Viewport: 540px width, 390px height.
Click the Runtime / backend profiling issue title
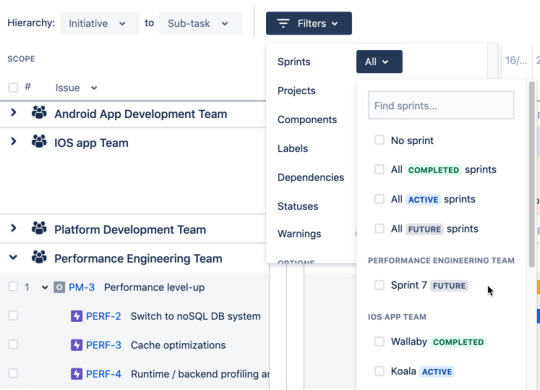pyautogui.click(x=200, y=374)
